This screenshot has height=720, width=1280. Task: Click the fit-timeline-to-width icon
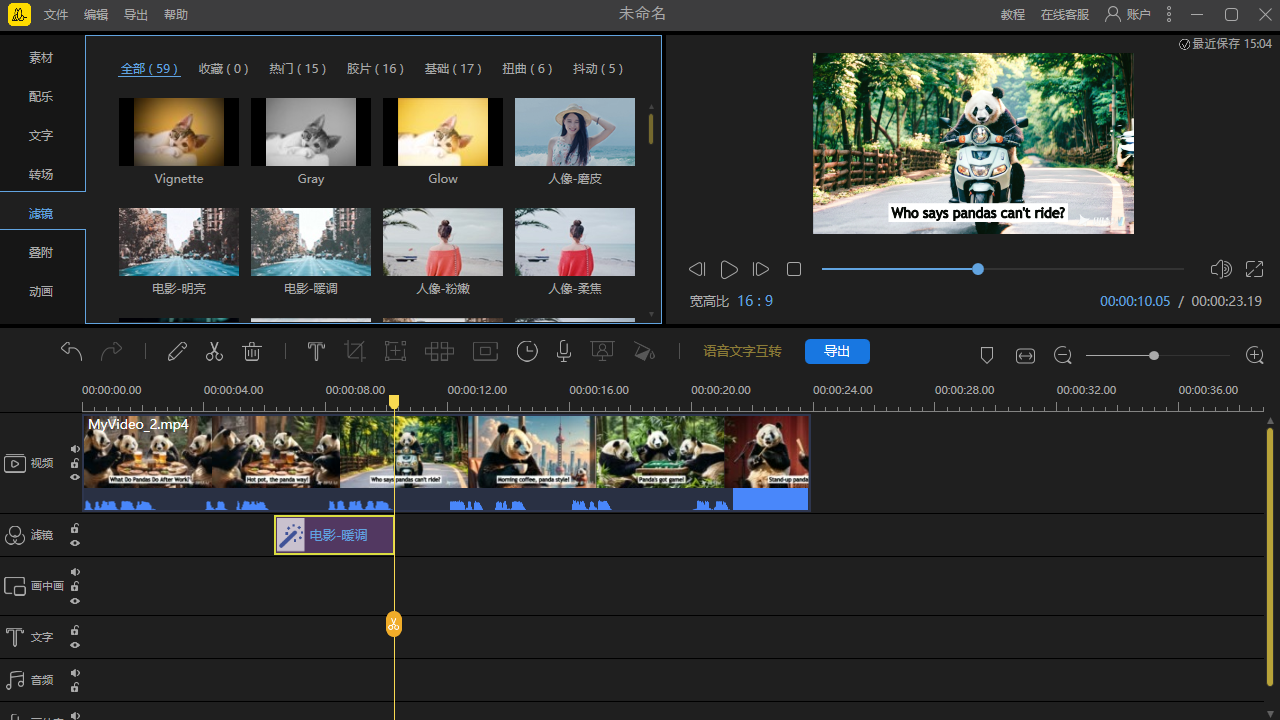point(1025,355)
